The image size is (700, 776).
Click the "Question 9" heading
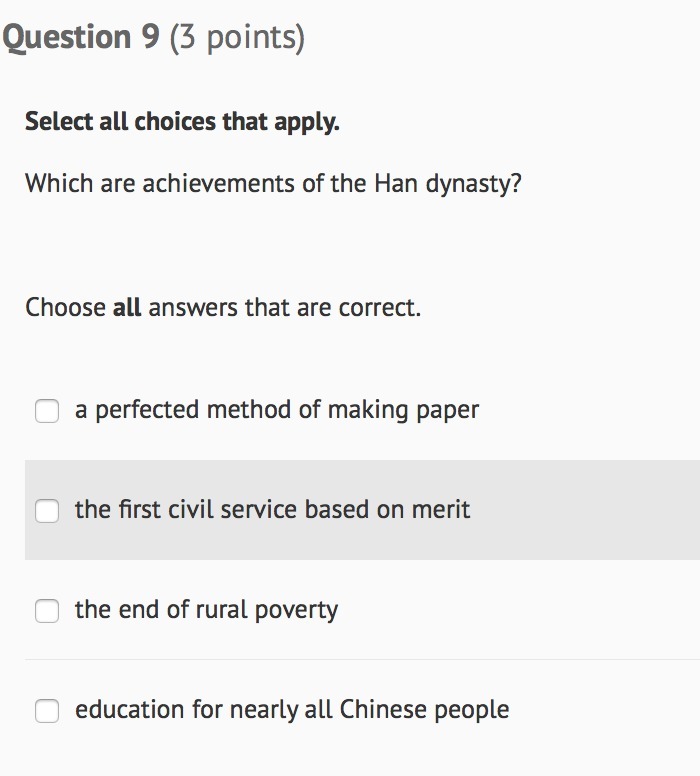[x=81, y=38]
